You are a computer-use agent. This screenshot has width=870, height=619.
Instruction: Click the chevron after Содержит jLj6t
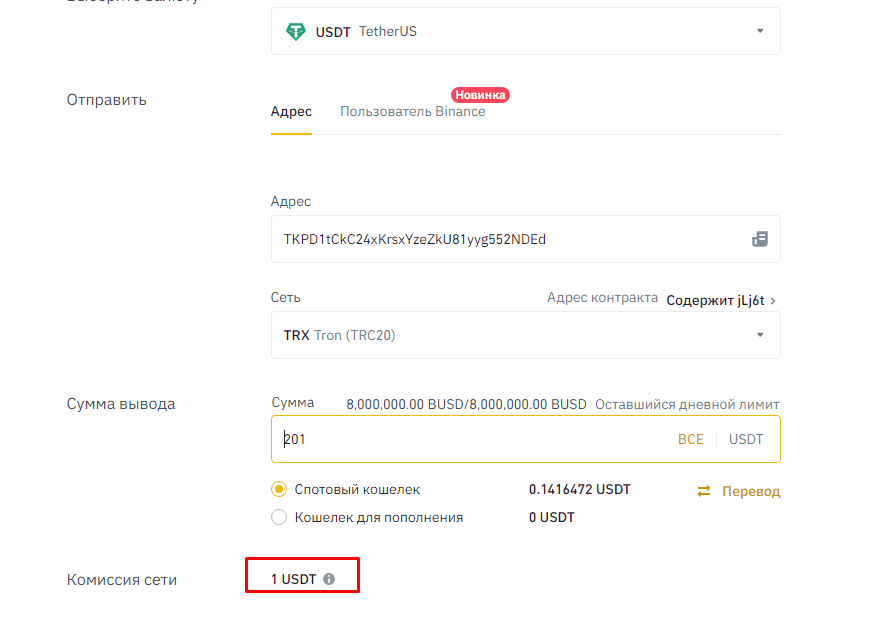pyautogui.click(x=773, y=301)
